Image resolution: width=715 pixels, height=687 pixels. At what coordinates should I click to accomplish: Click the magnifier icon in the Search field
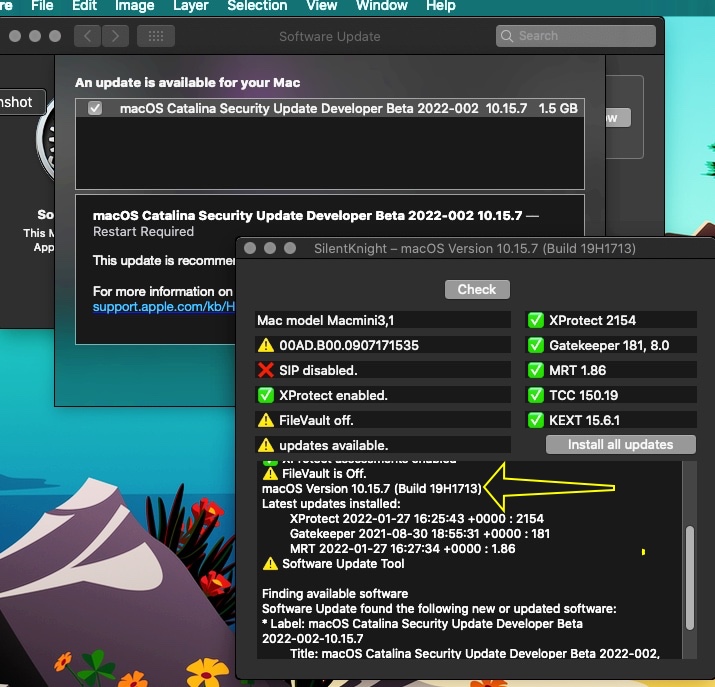(x=507, y=36)
